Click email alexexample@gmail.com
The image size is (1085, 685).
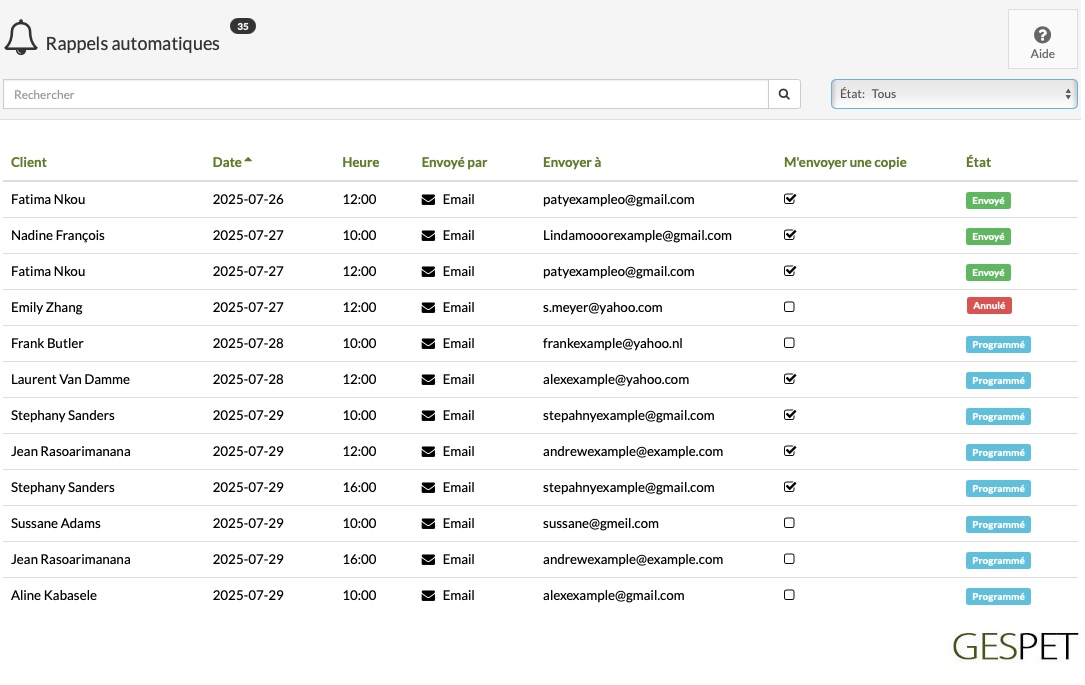(613, 596)
